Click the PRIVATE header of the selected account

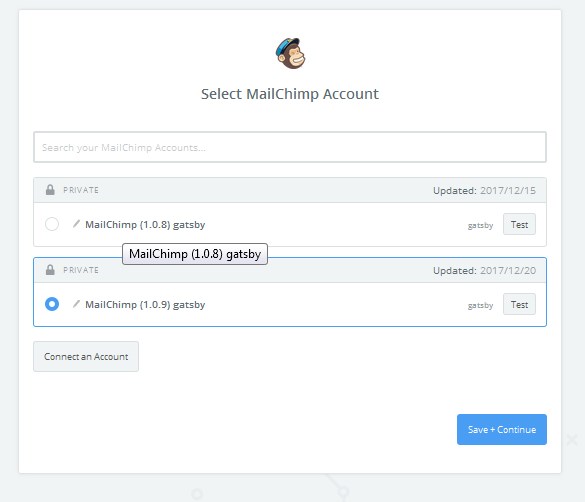point(81,270)
